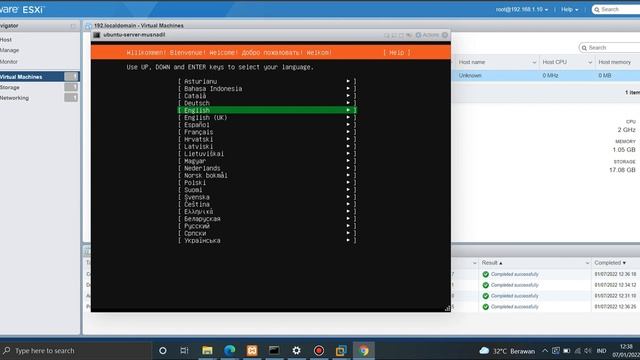Choose Norsk bokmål in the language list
This screenshot has width=640, height=360.
click(x=267, y=176)
